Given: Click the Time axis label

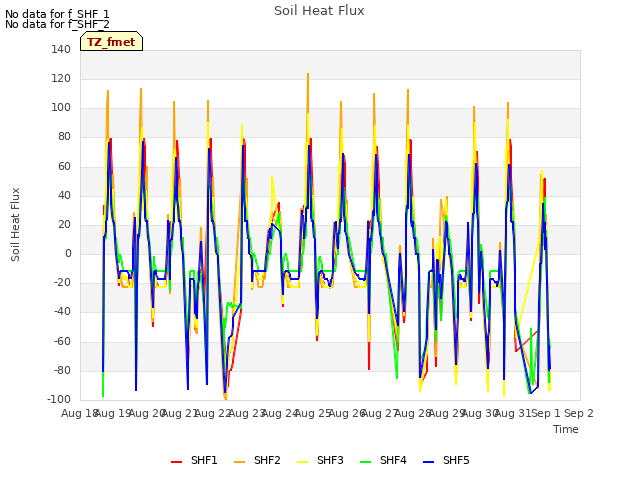Looking at the screenshot, I should [x=566, y=429].
